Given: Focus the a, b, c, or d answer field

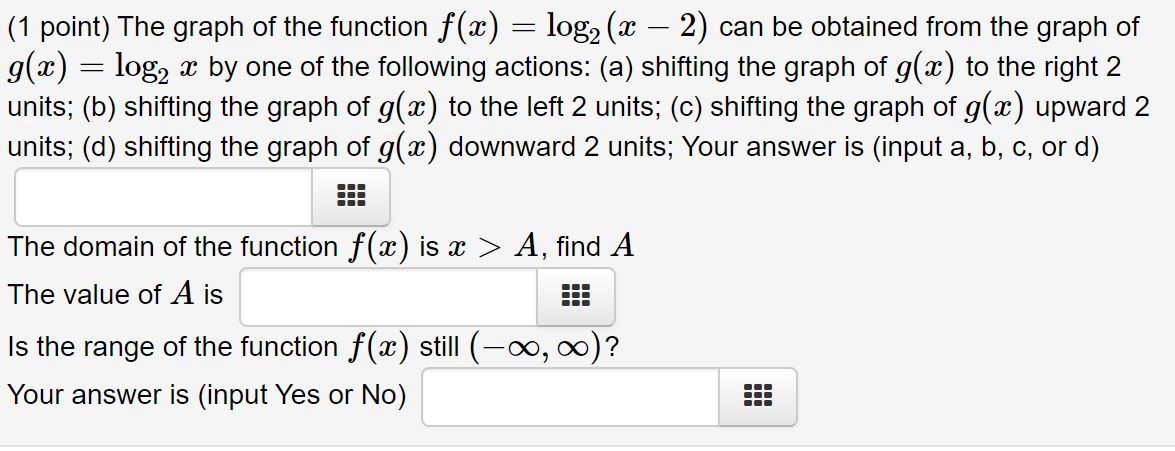Looking at the screenshot, I should (163, 196).
